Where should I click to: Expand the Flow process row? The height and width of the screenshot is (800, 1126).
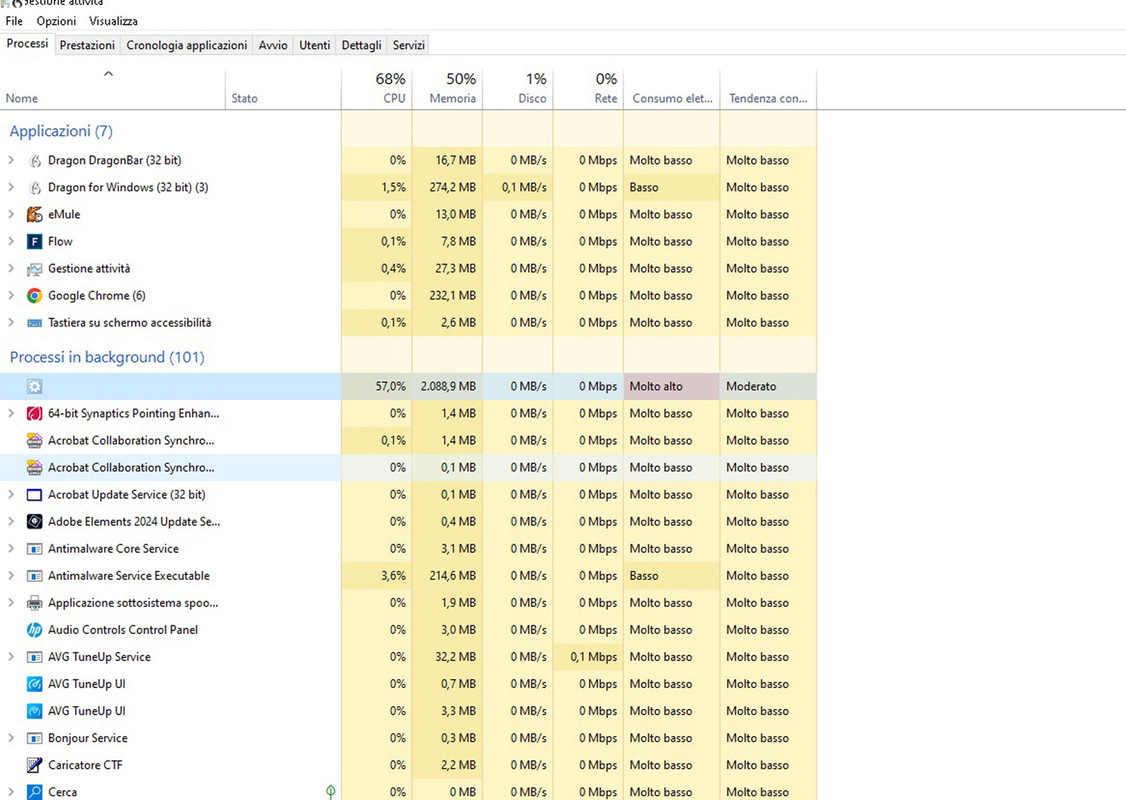click(11, 241)
